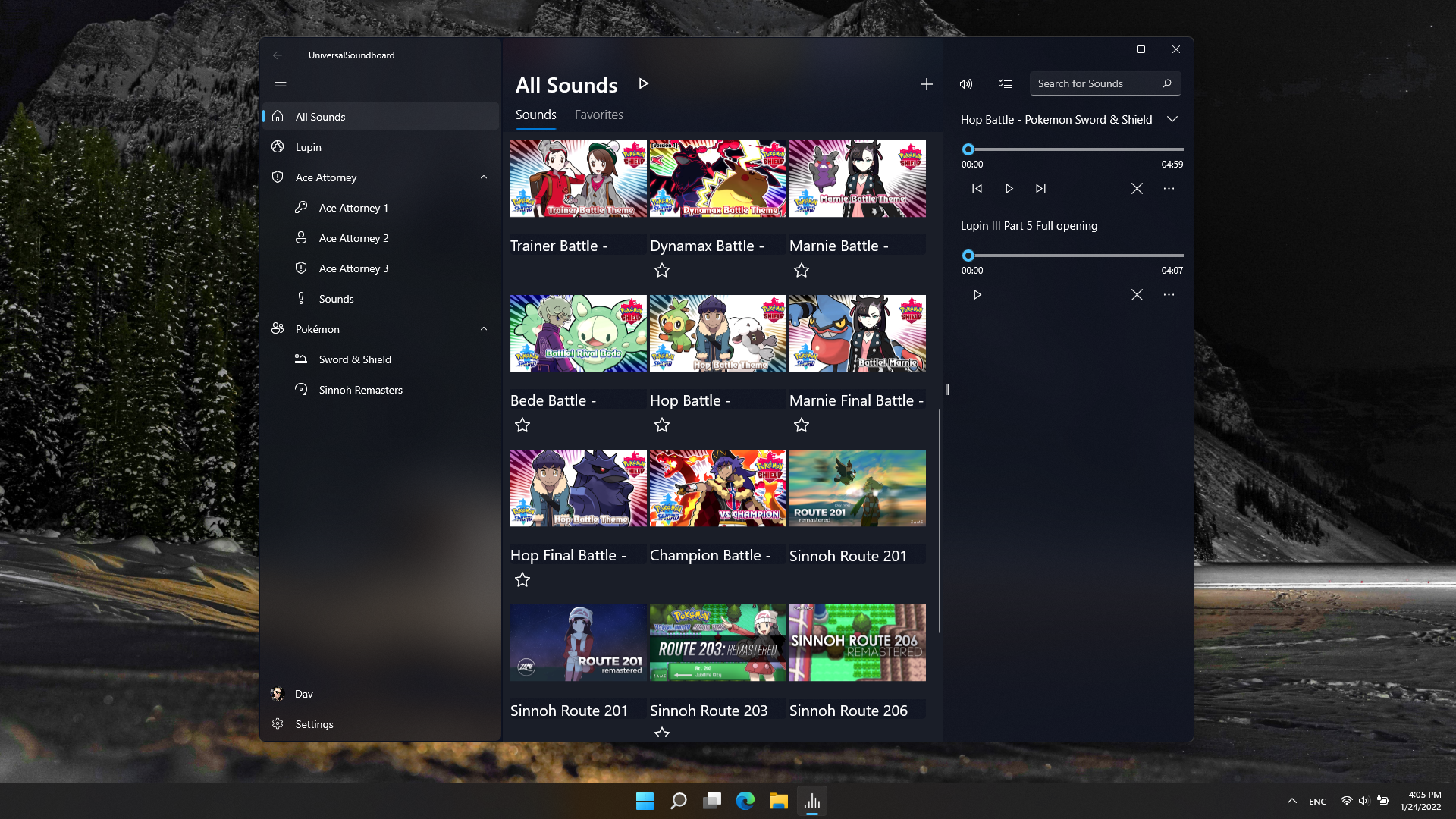Click the volume icon above the playback panel
This screenshot has height=819, width=1456.
[x=965, y=83]
